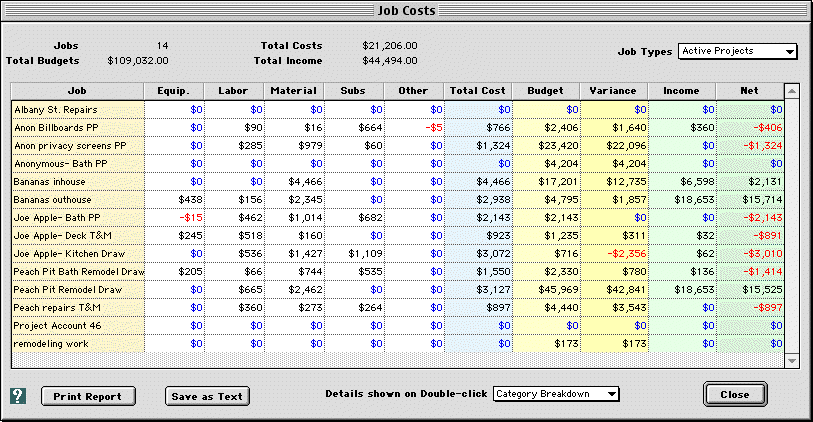Click the Variance column header
813x422 pixels.
613,91
